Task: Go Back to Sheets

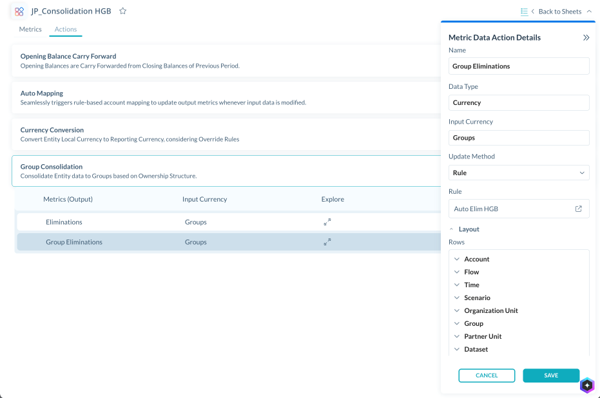Action: [x=559, y=11]
